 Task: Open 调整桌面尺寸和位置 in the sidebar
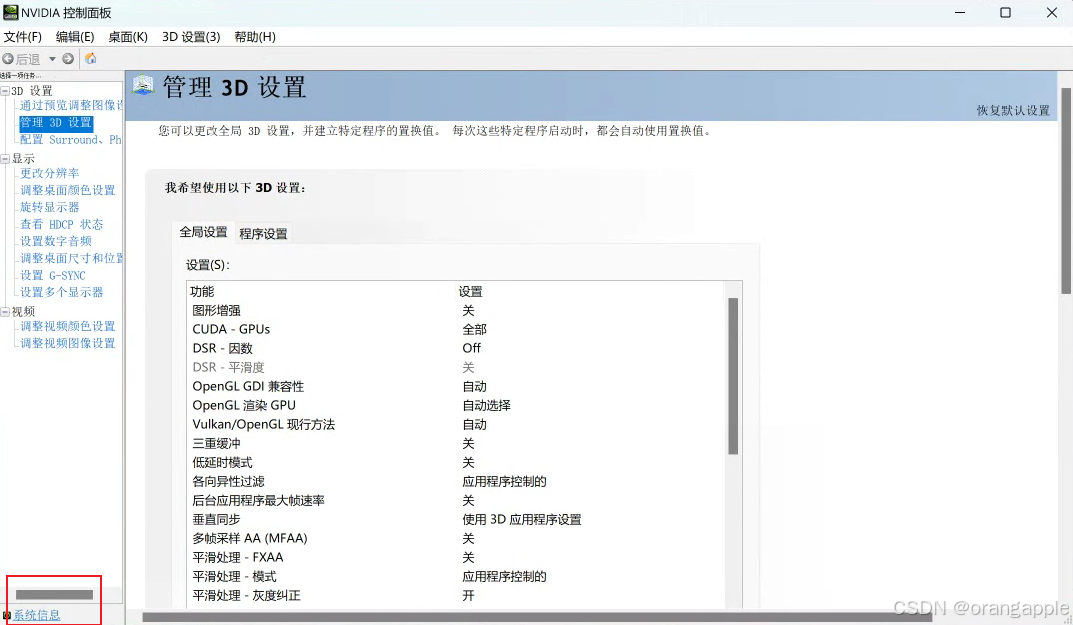[x=71, y=258]
